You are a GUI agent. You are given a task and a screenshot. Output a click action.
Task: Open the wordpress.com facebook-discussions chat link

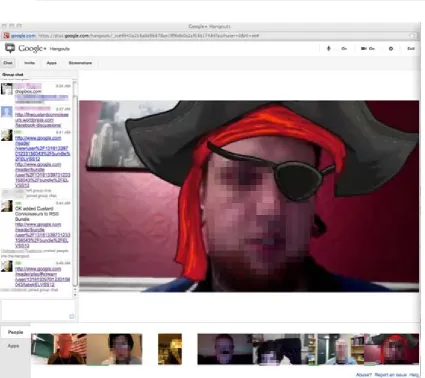point(42,120)
